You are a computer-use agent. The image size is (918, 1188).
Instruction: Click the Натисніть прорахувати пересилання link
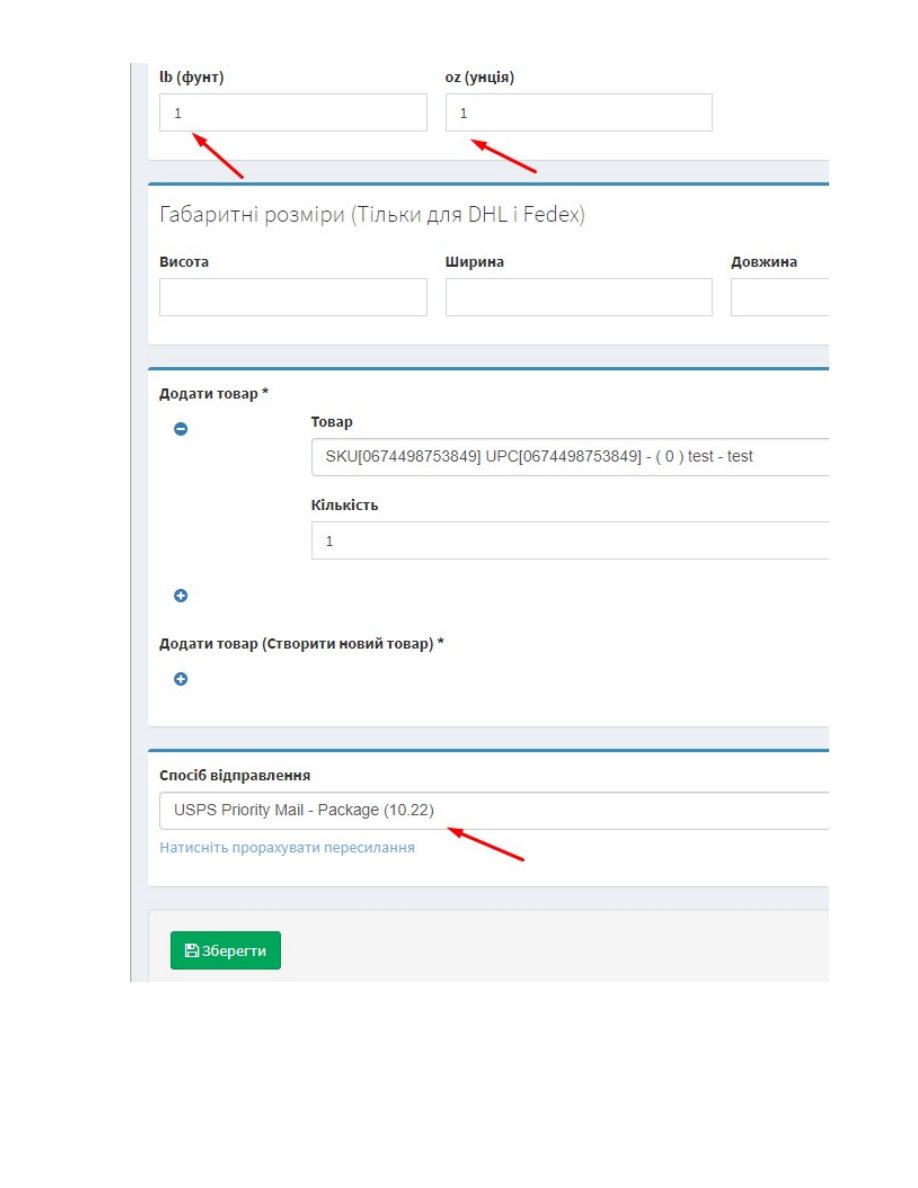(x=287, y=848)
